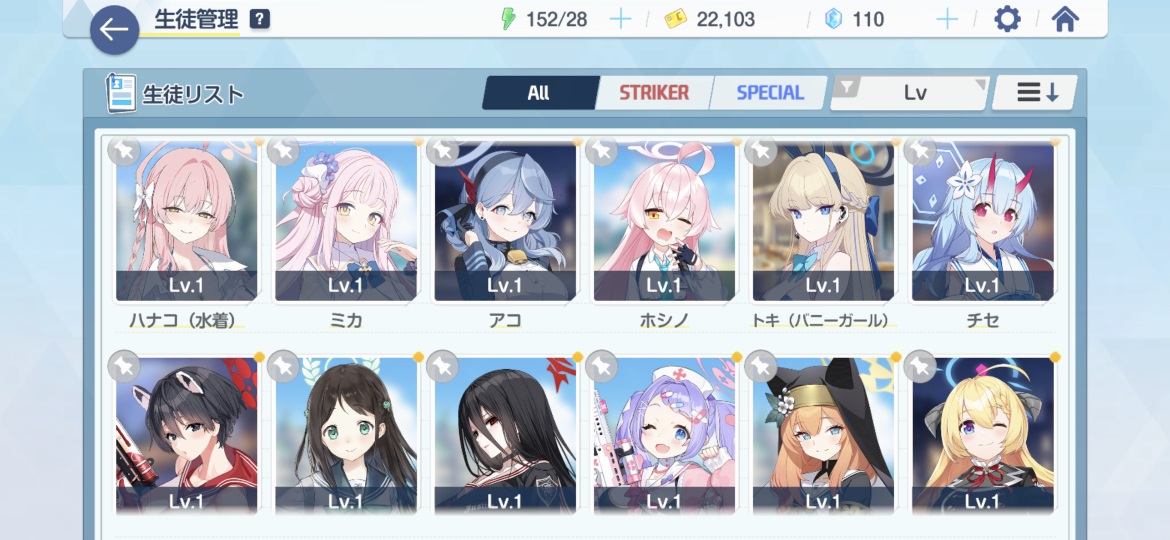Screen dimensions: 1170x540
Task: Return to lobby via home icon
Action: point(1065,19)
